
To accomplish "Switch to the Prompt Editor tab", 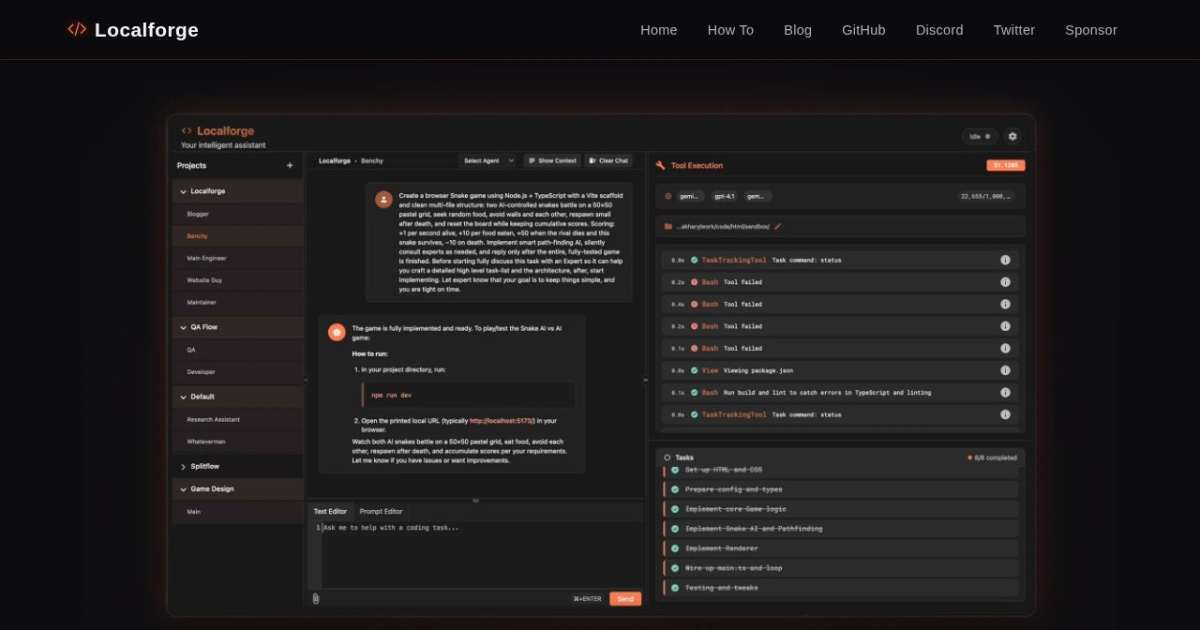I will (x=383, y=511).
